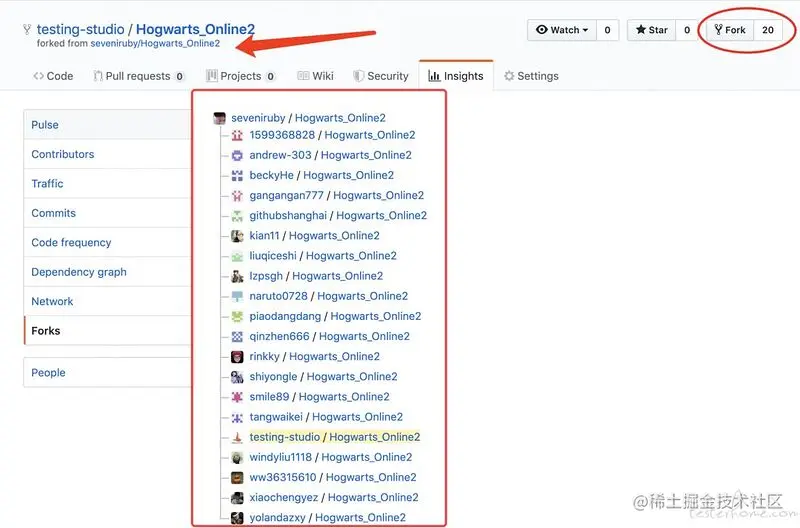Open Contributors in the Insights sidebar
The height and width of the screenshot is (528, 800).
[107, 154]
